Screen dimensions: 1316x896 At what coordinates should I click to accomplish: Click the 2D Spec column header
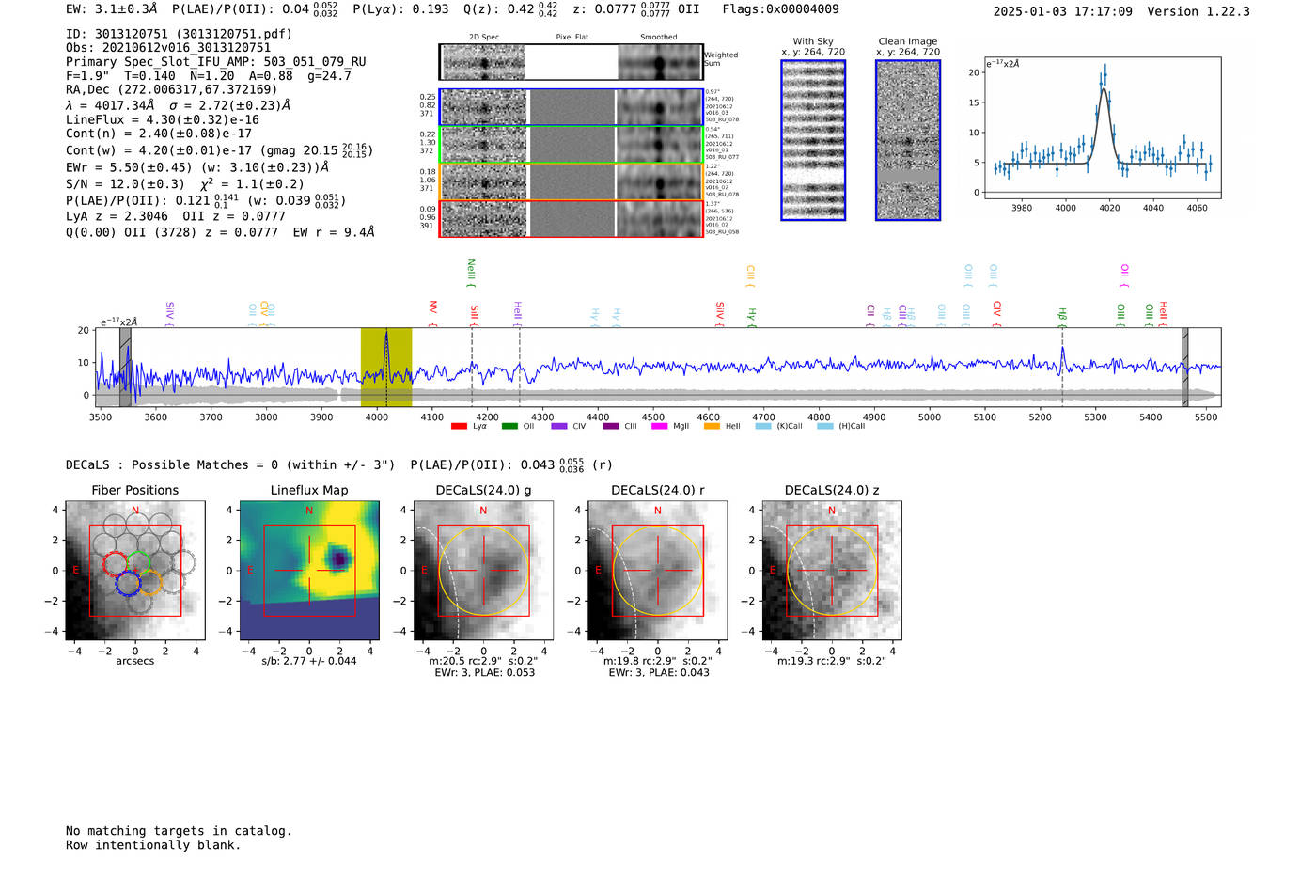(x=483, y=37)
